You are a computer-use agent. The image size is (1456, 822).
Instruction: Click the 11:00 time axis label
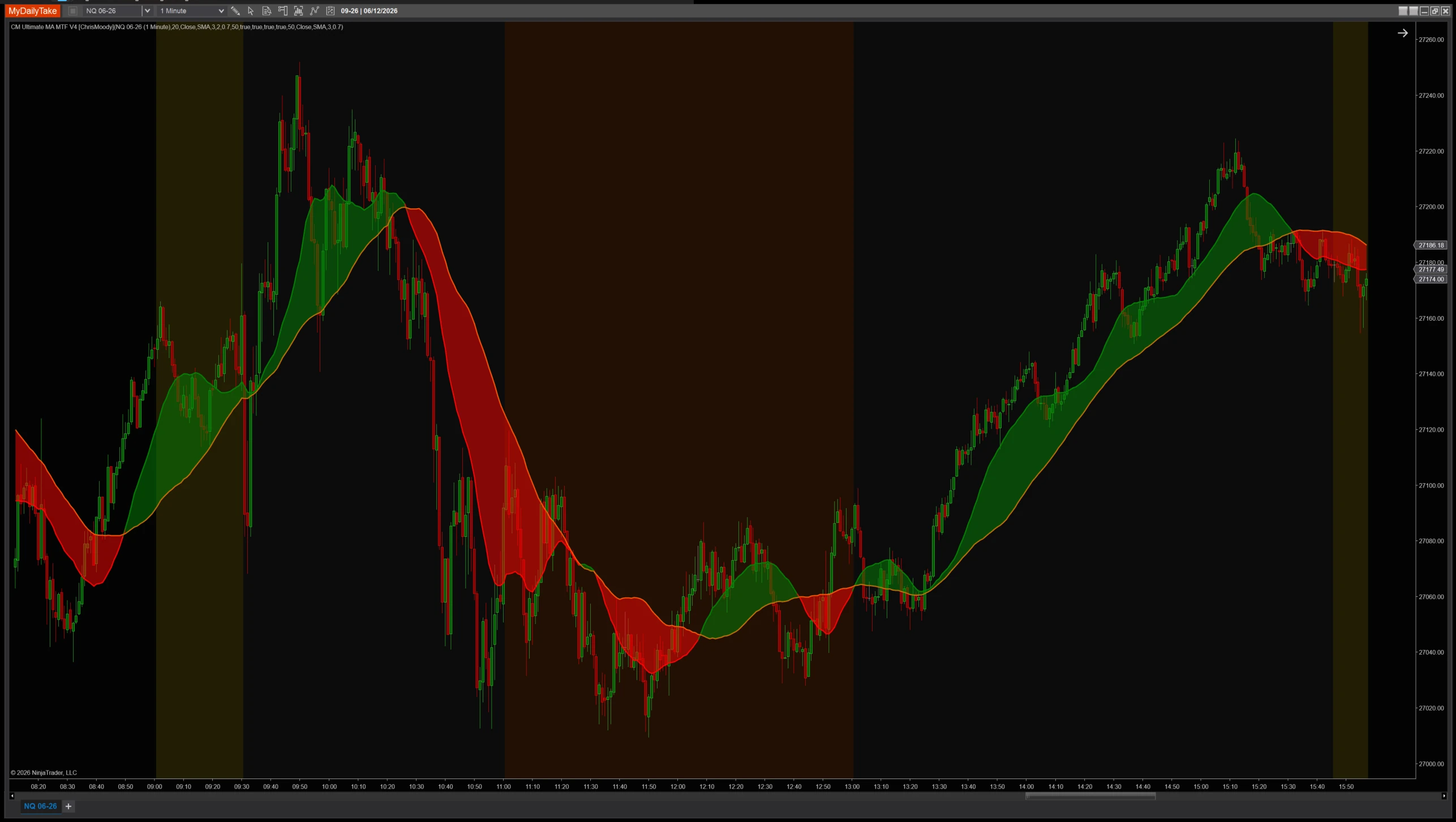click(504, 786)
